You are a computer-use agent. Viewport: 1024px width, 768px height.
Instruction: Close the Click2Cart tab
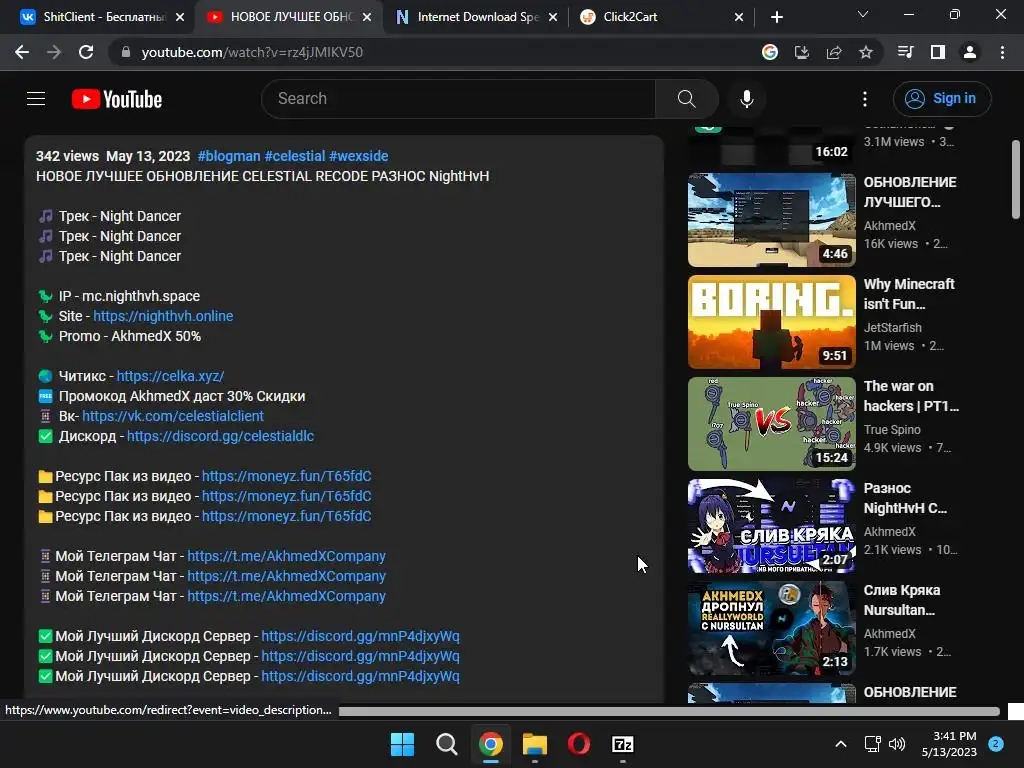coord(739,17)
